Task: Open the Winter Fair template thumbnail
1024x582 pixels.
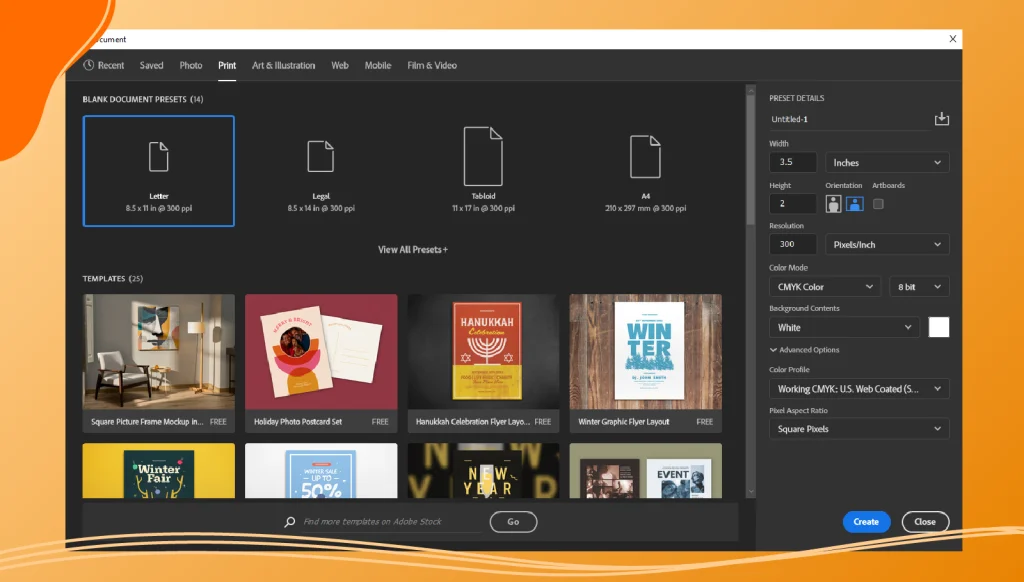Action: pos(159,471)
